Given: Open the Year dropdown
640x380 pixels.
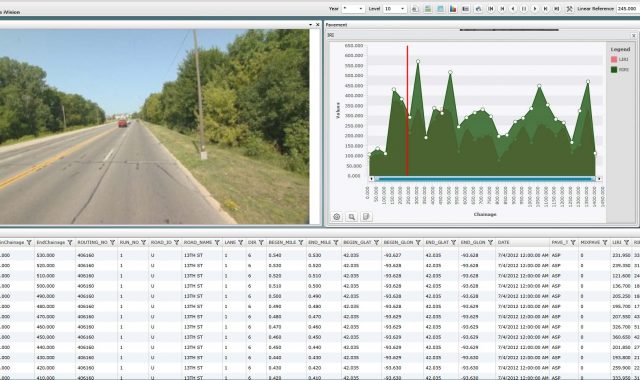Looking at the screenshot, I should (x=353, y=9).
